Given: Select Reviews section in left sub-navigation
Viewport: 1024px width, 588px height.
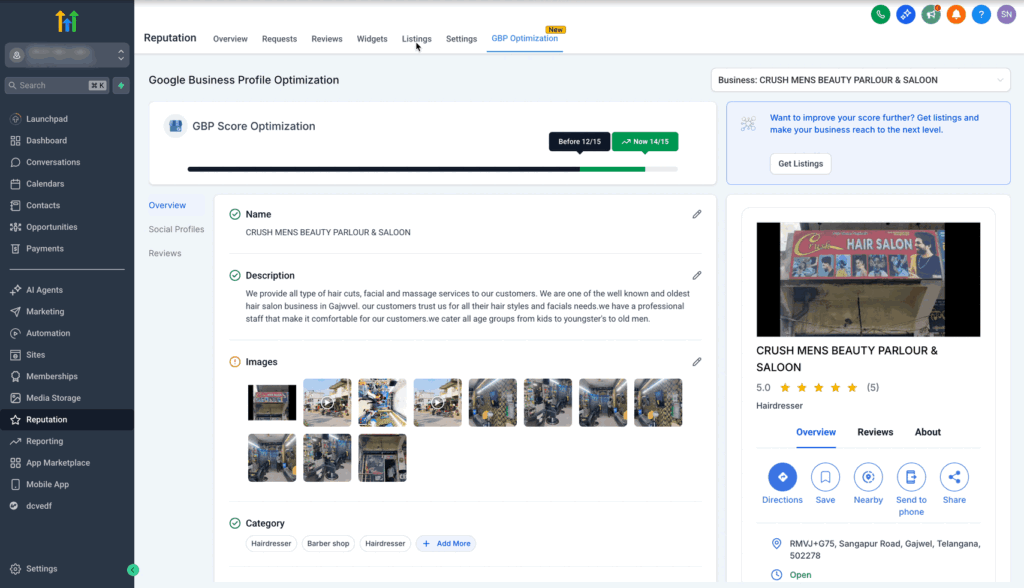Looking at the screenshot, I should [165, 253].
